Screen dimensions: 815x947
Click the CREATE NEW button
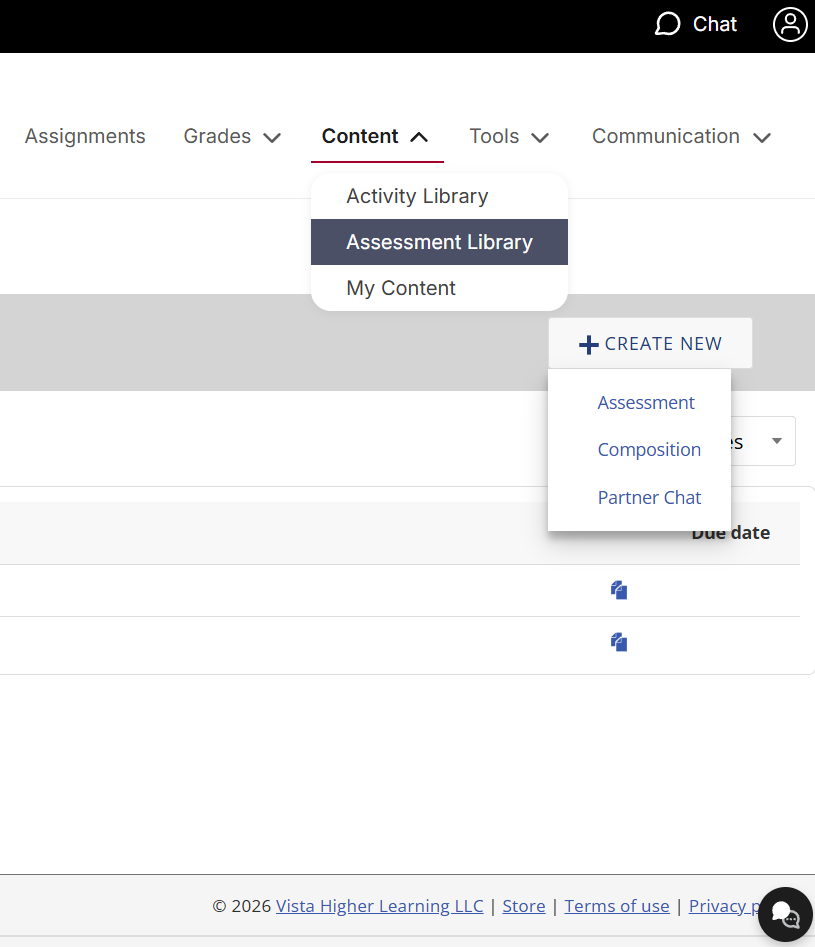(650, 343)
